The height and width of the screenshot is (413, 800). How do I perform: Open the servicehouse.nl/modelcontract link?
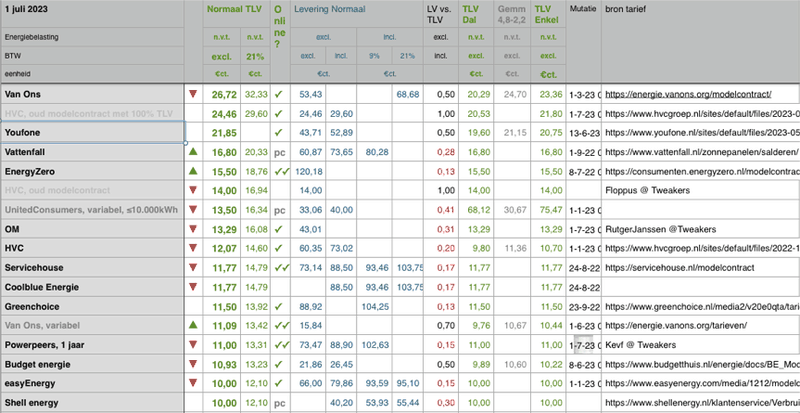pyautogui.click(x=680, y=268)
